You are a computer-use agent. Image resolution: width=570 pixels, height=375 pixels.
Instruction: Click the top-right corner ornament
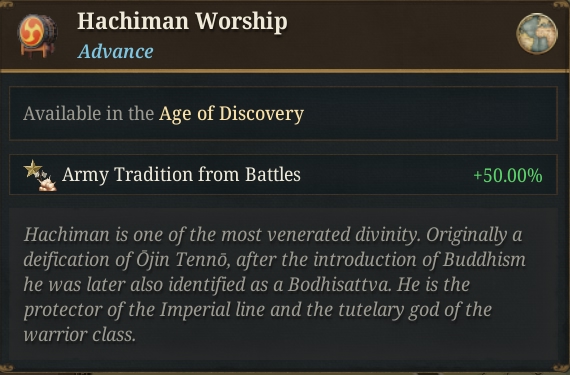(x=562, y=4)
